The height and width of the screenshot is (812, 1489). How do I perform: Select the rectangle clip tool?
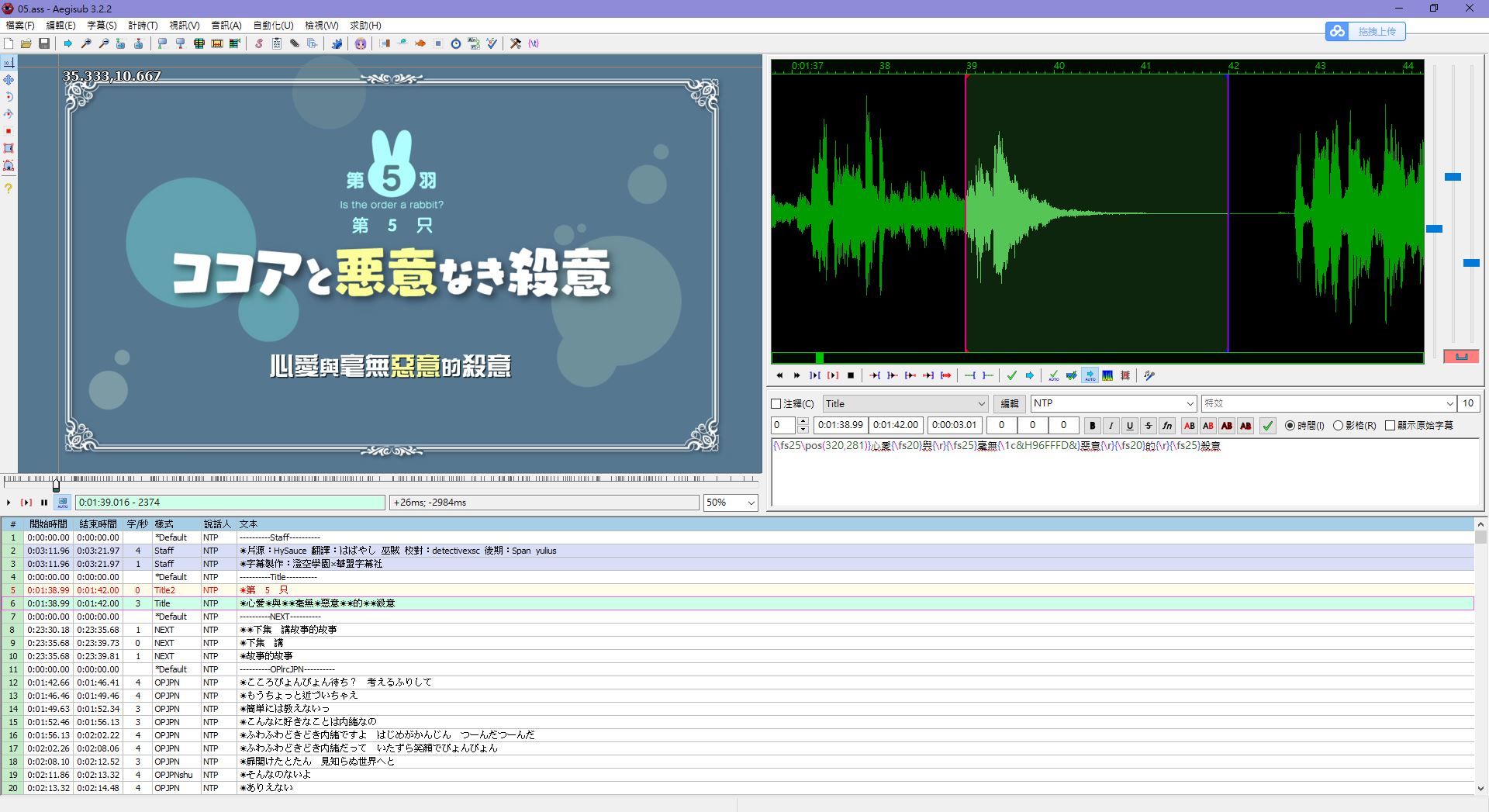(x=9, y=148)
